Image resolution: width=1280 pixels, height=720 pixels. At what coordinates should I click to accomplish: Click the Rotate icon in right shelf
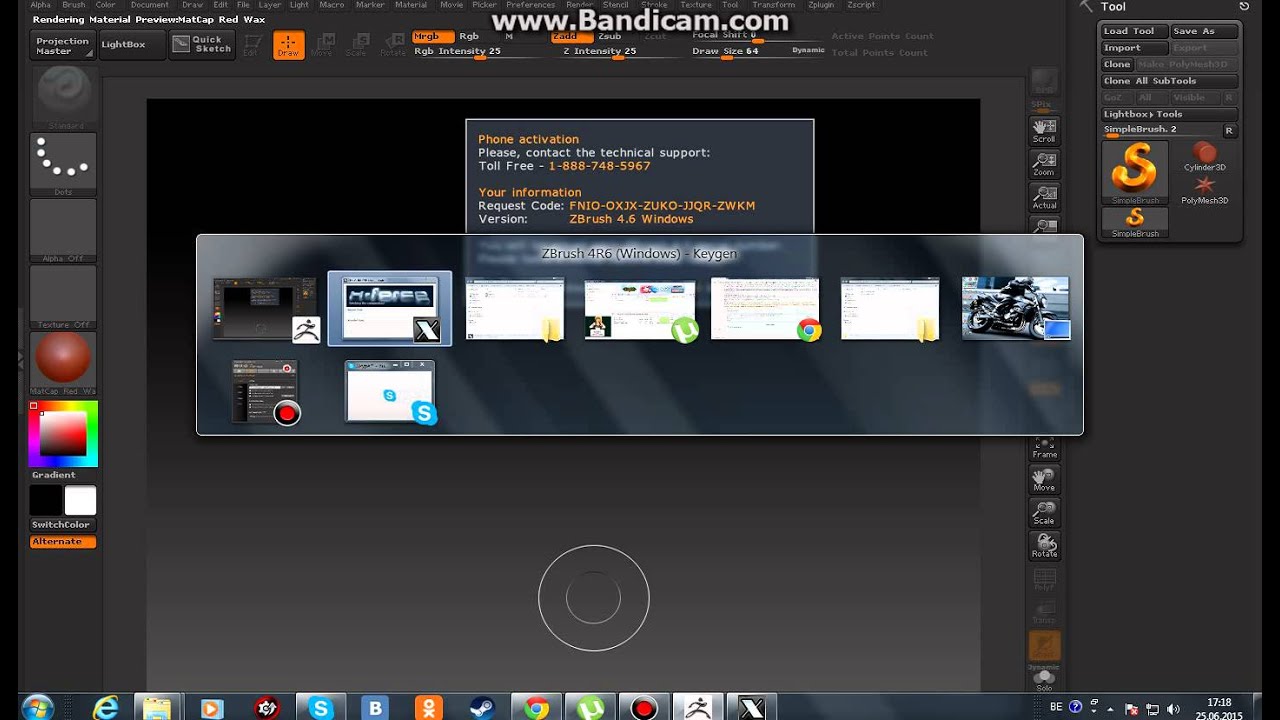[x=1045, y=546]
